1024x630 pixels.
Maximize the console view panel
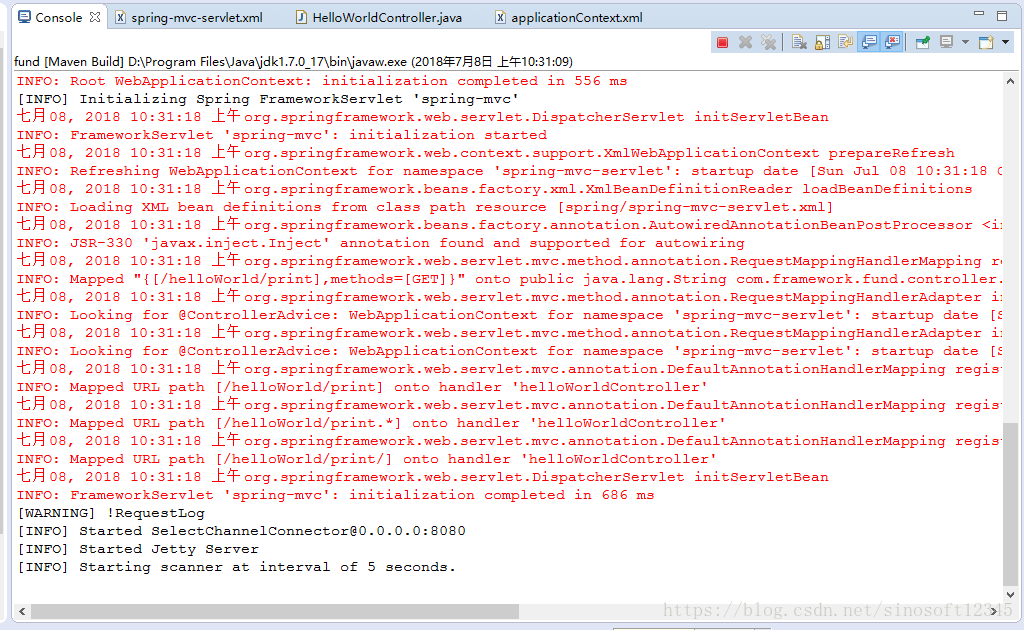[x=1002, y=15]
